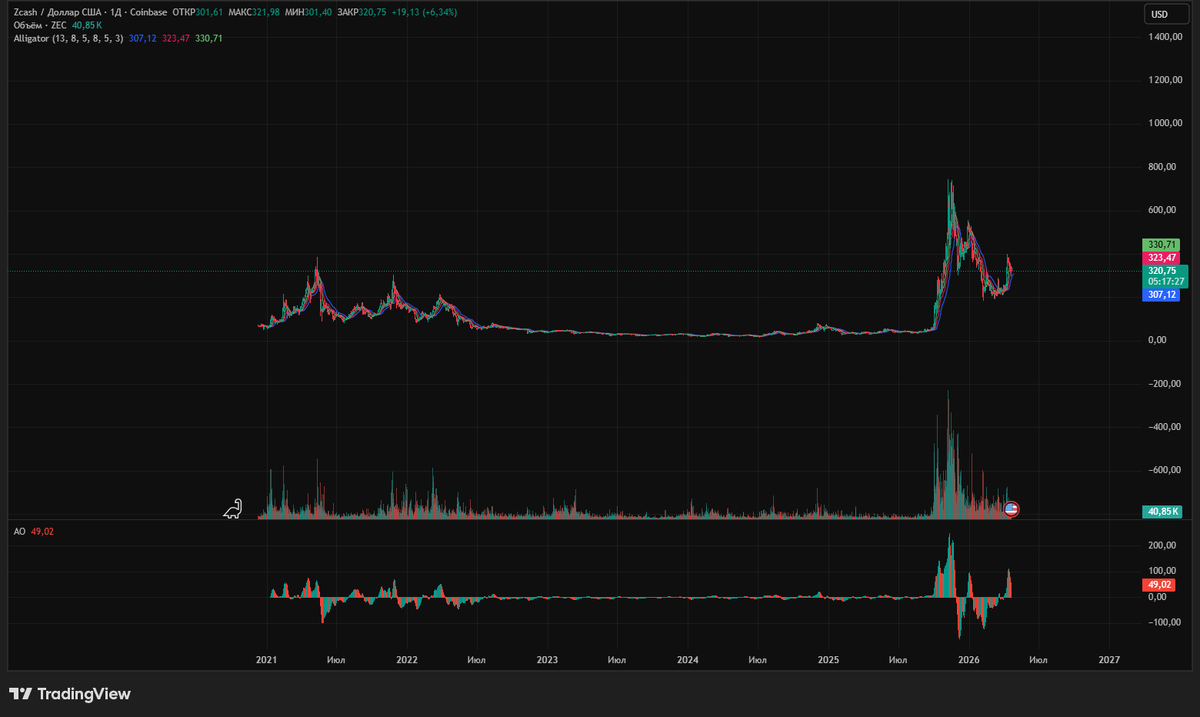
Task: Open the US flag event marker
Action: tap(1011, 509)
